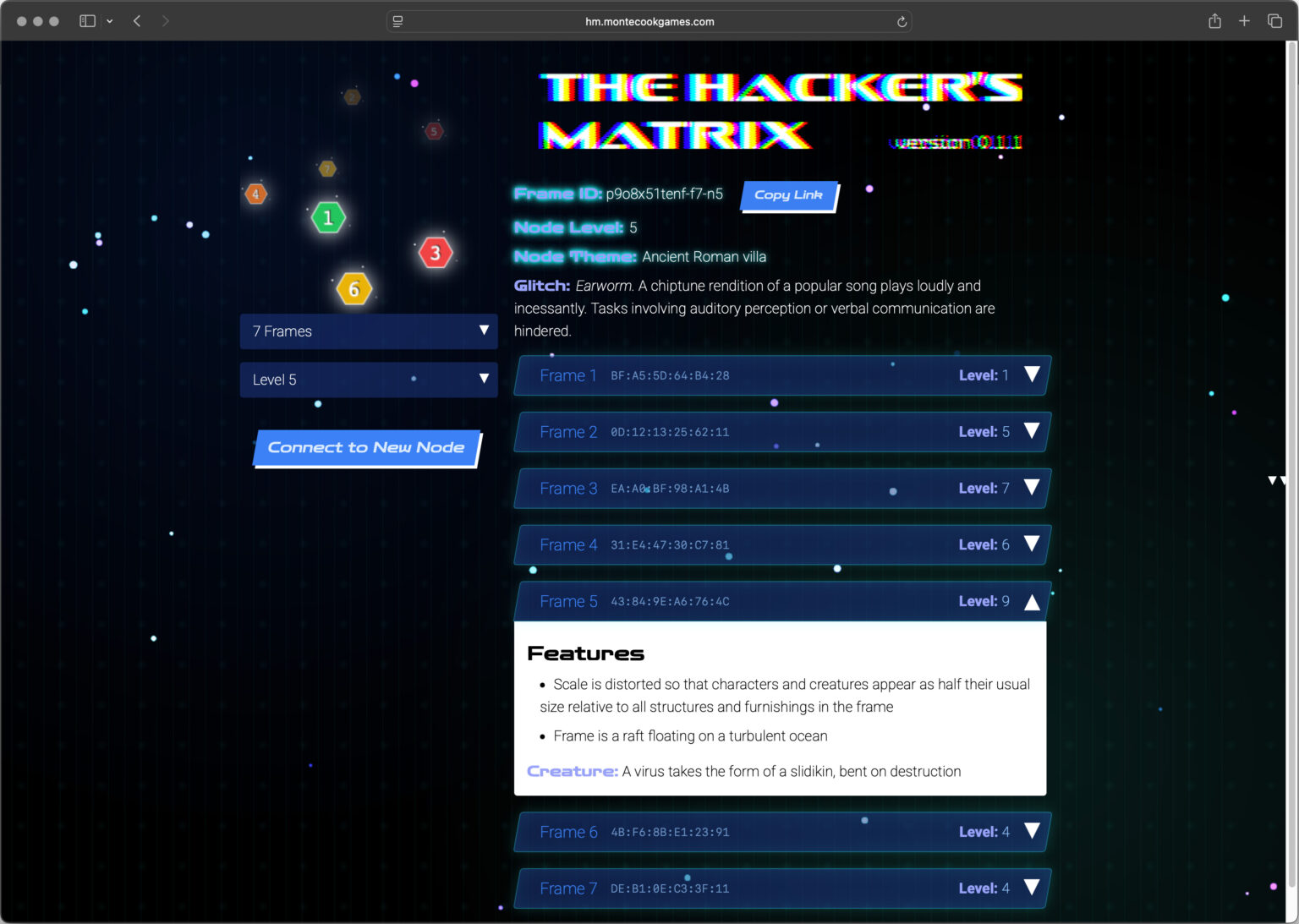Image resolution: width=1299 pixels, height=924 pixels.
Task: Select the red hexagon node 3
Action: 435,251
